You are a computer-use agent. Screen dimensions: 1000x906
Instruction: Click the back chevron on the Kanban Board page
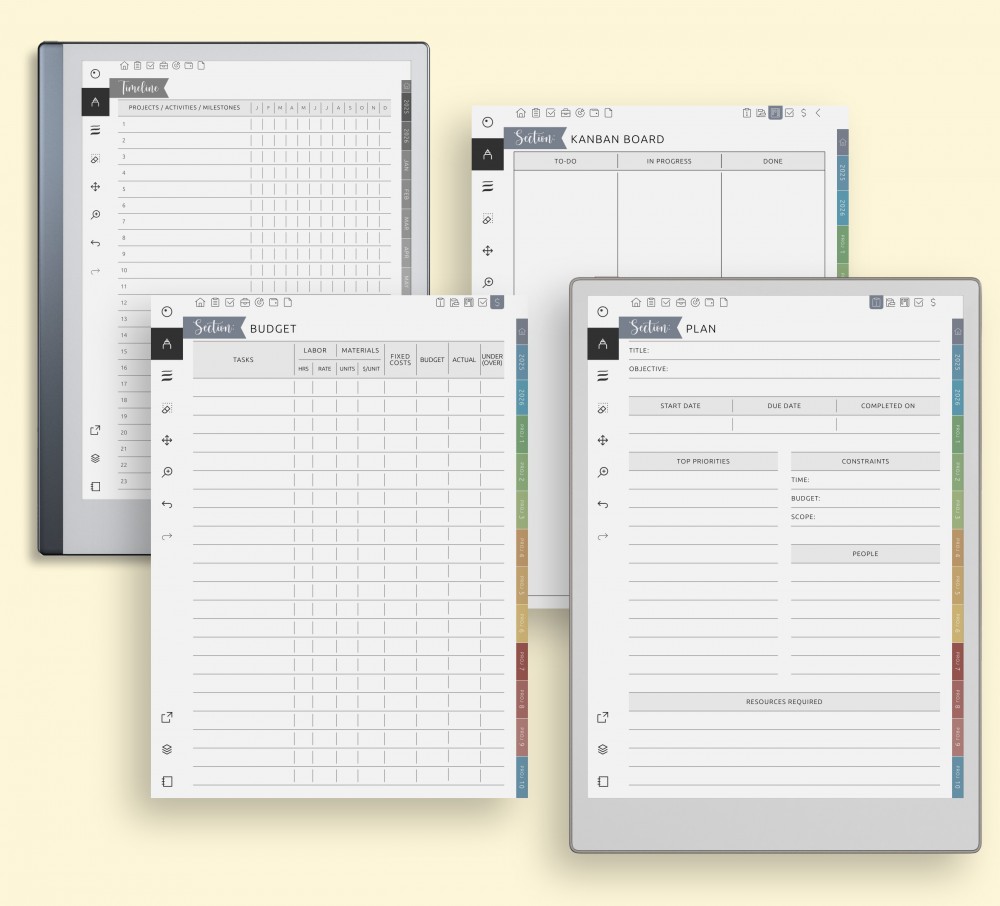click(x=818, y=113)
